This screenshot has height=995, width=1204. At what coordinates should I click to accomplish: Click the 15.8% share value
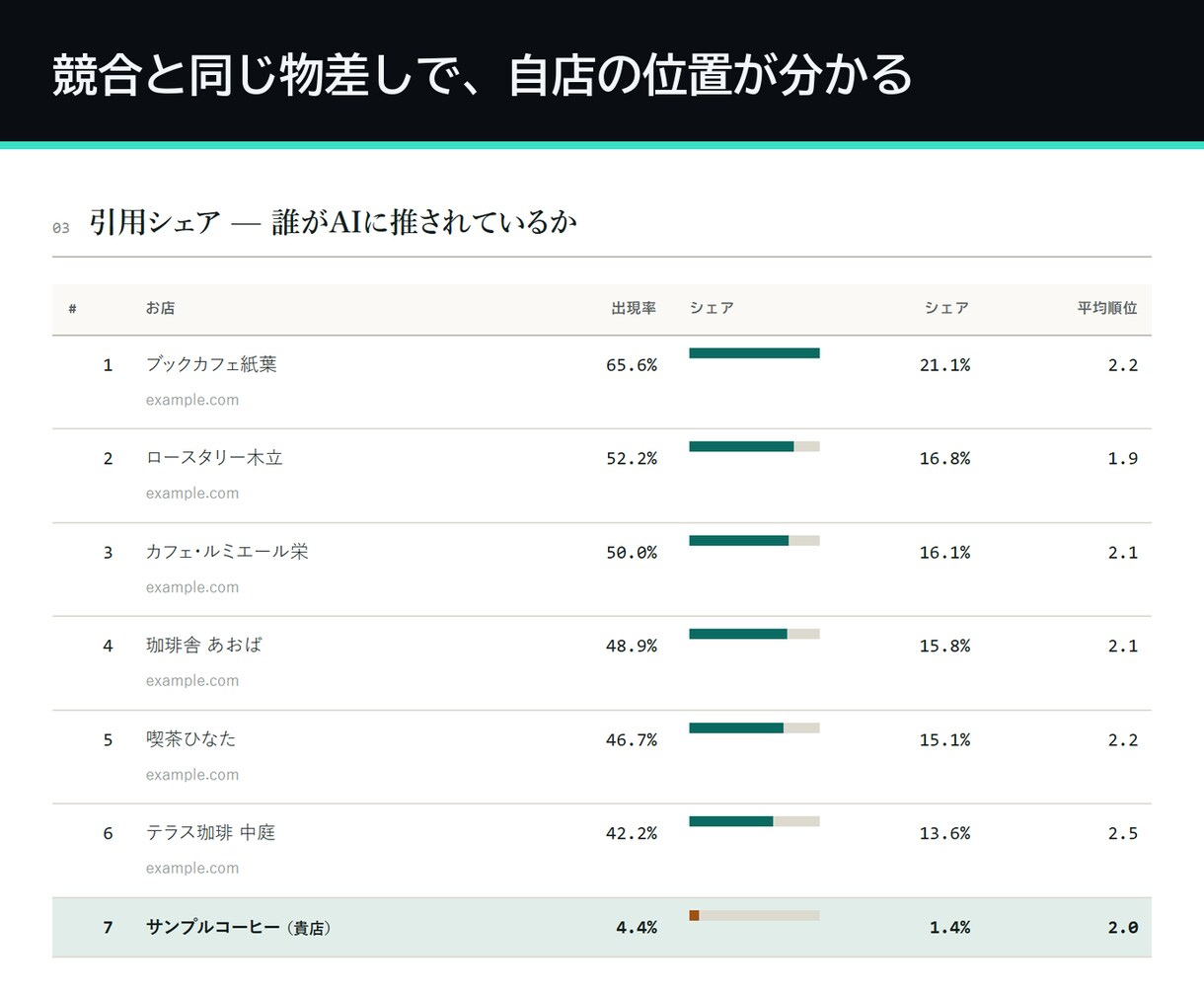coord(944,647)
